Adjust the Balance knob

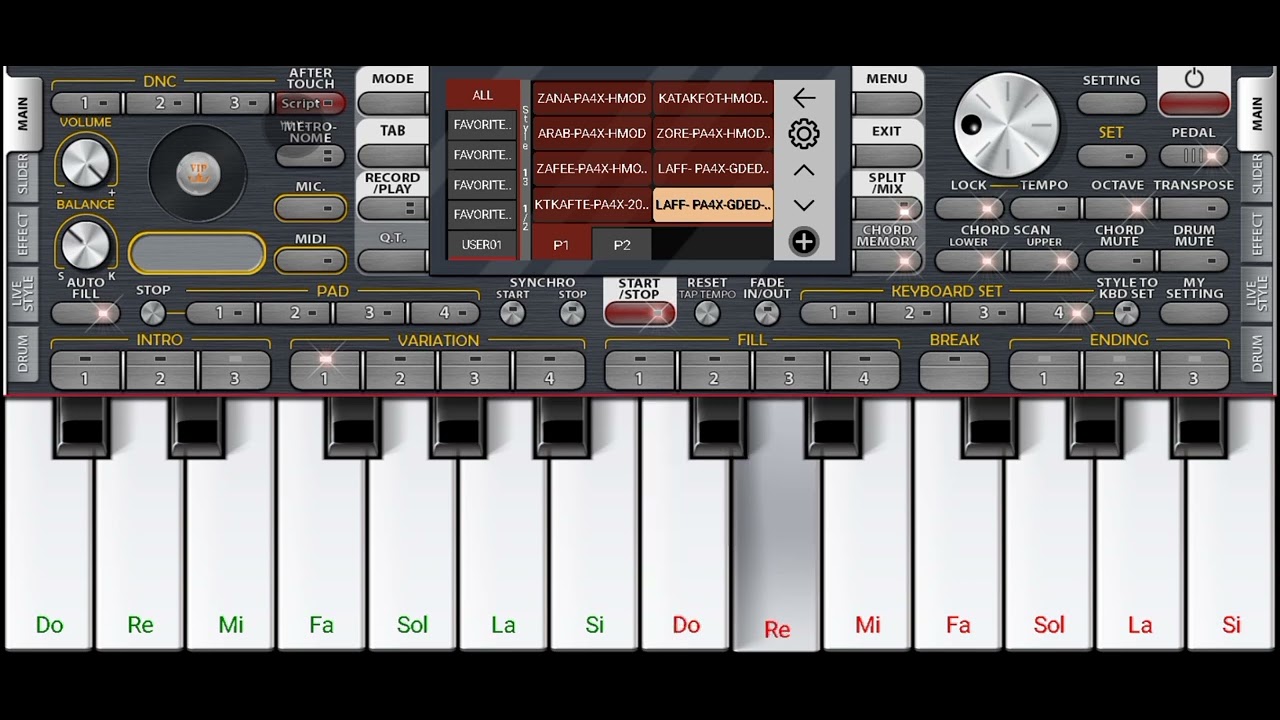[x=85, y=244]
